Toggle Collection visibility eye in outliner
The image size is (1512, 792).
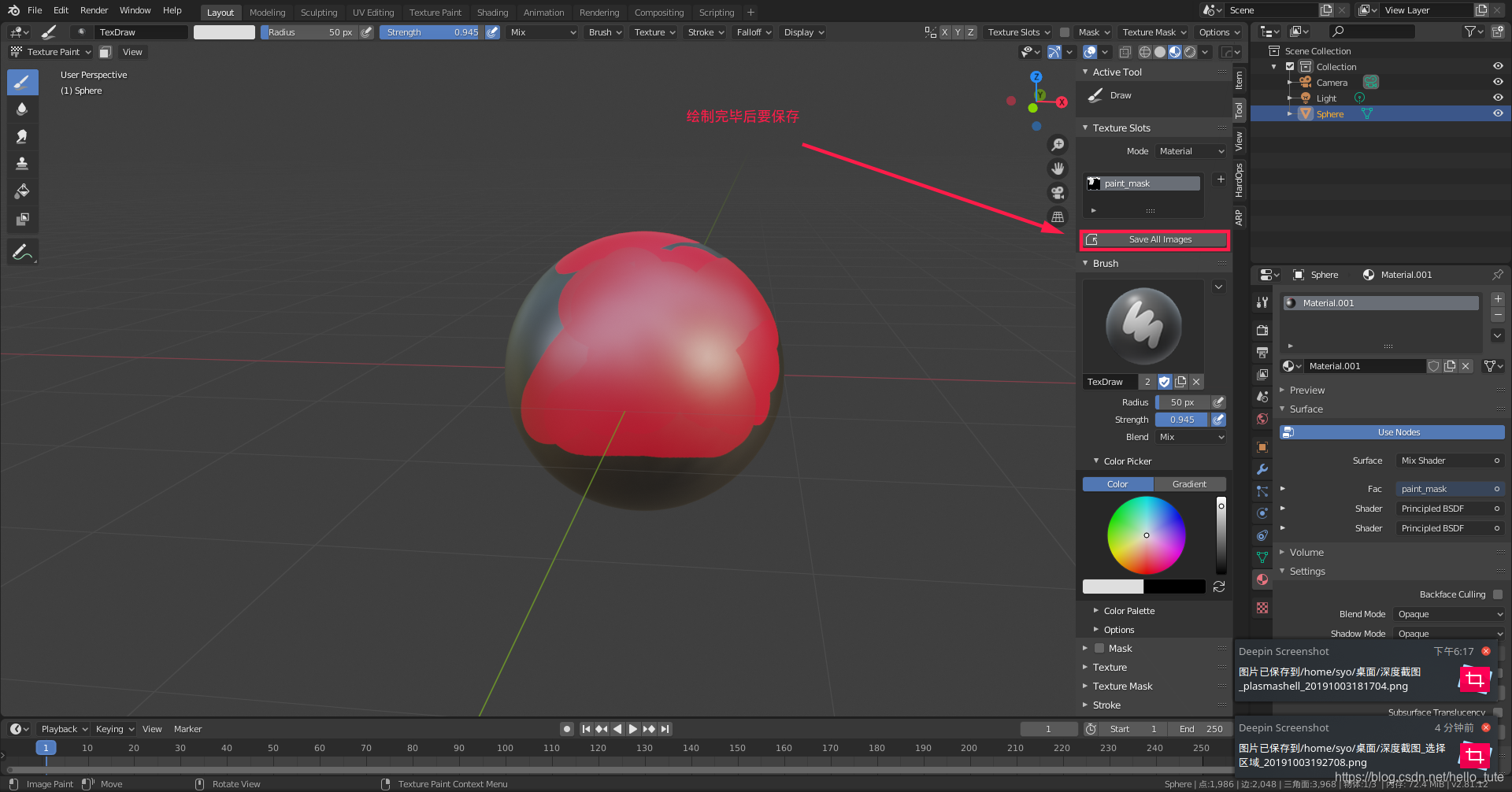pyautogui.click(x=1498, y=66)
